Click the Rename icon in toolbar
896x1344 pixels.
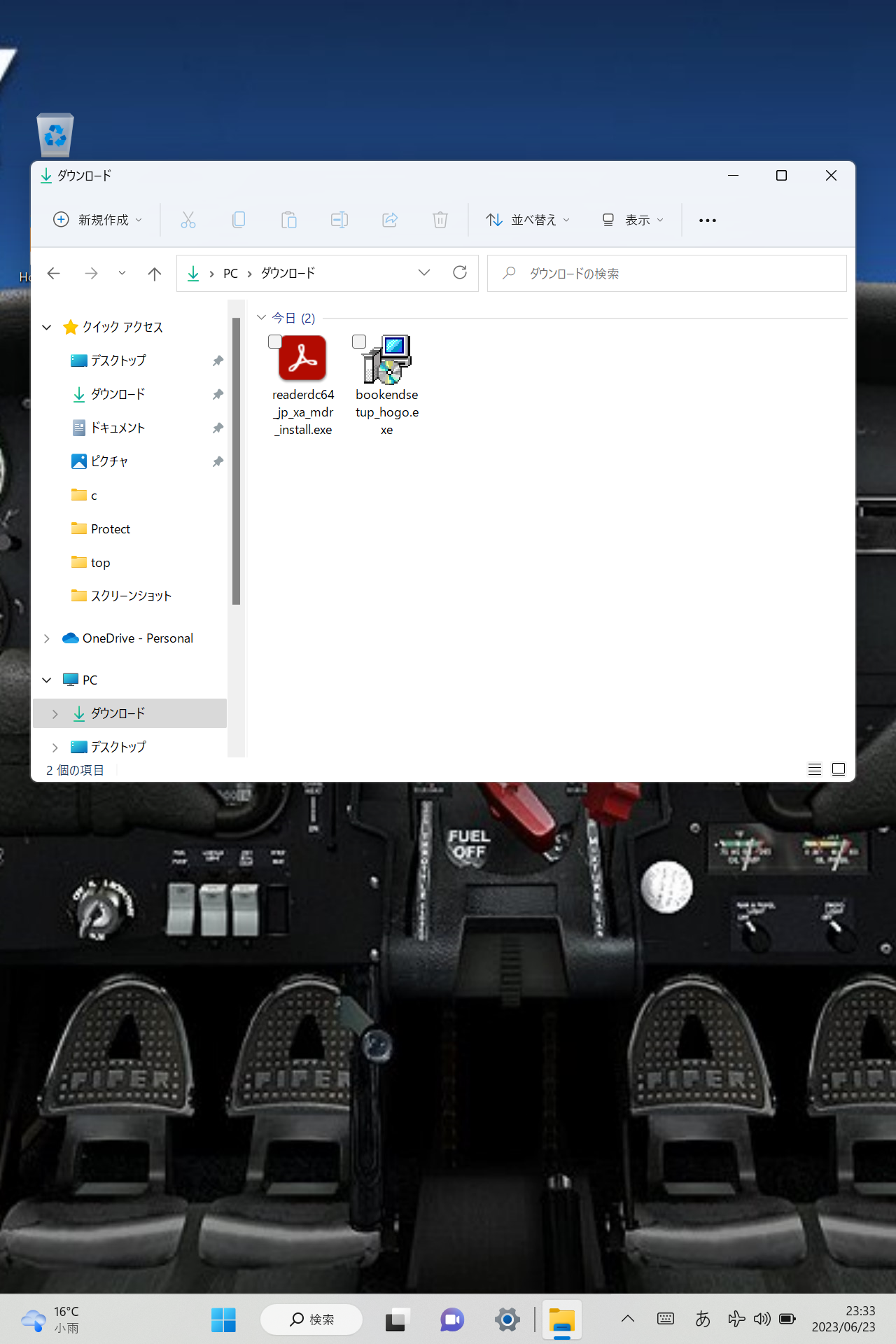coord(339,220)
